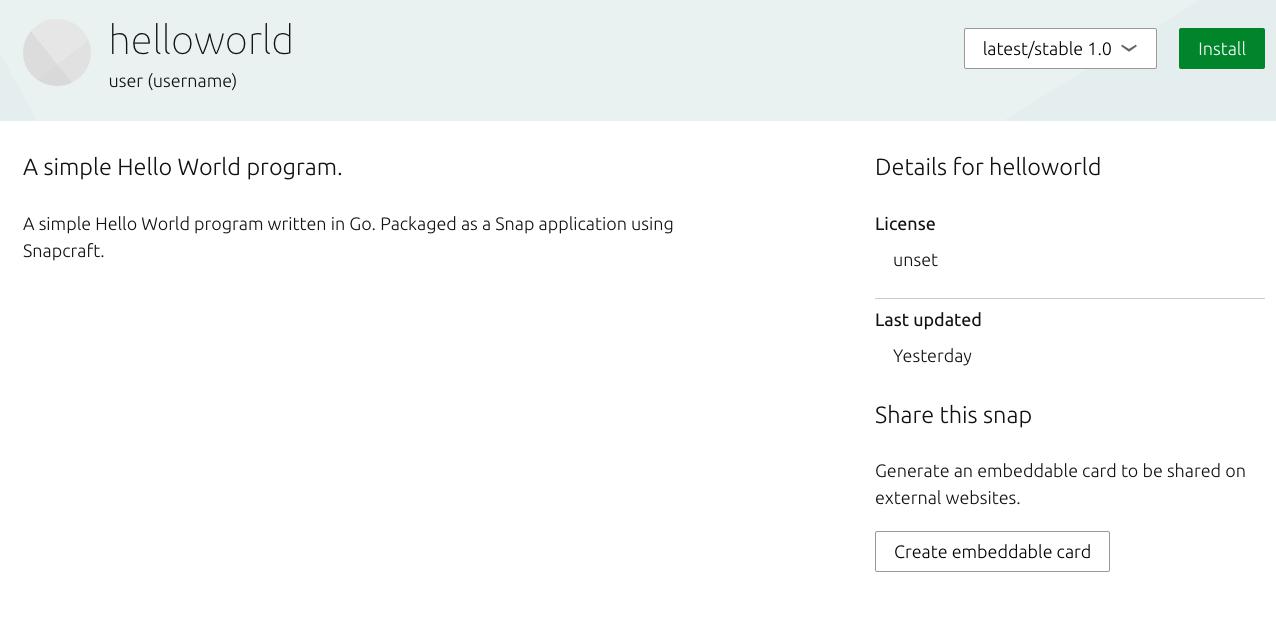
Task: Click the divider line below the license
Action: 1069,298
